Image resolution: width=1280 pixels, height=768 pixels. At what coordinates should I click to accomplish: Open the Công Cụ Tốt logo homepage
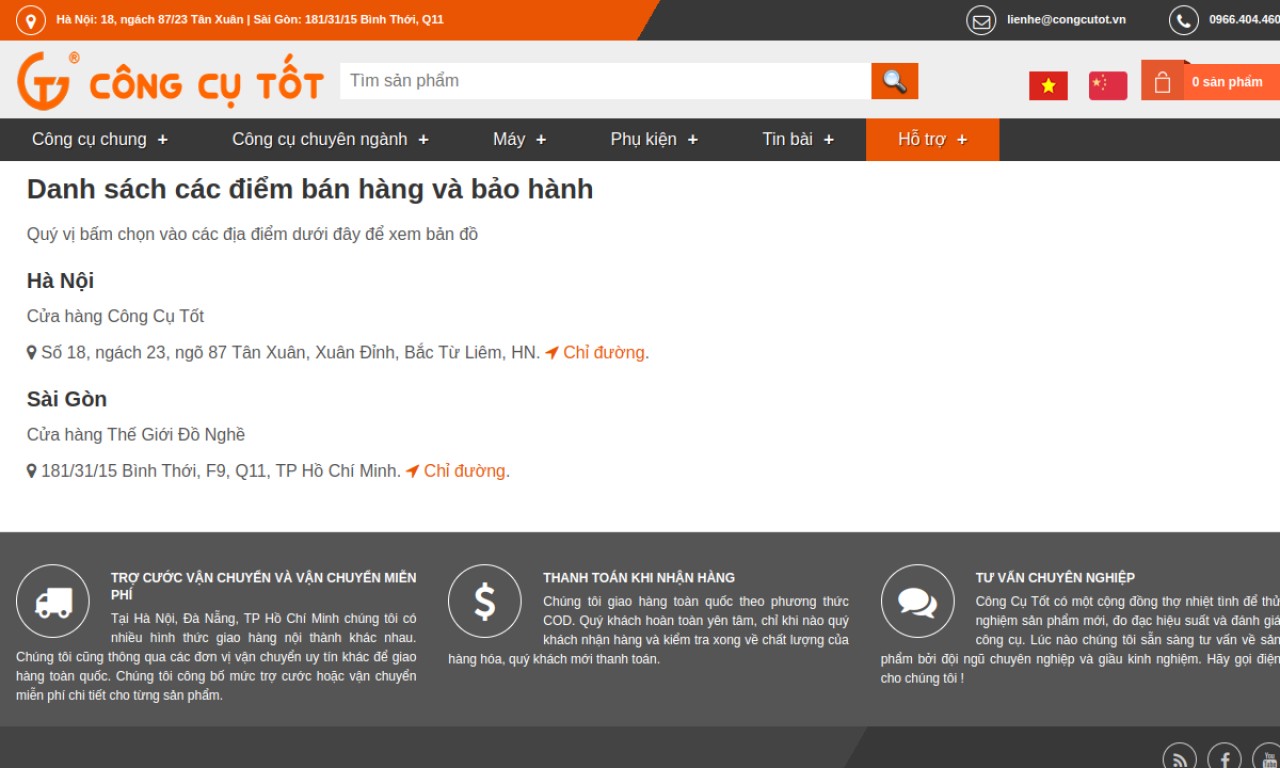click(x=170, y=81)
